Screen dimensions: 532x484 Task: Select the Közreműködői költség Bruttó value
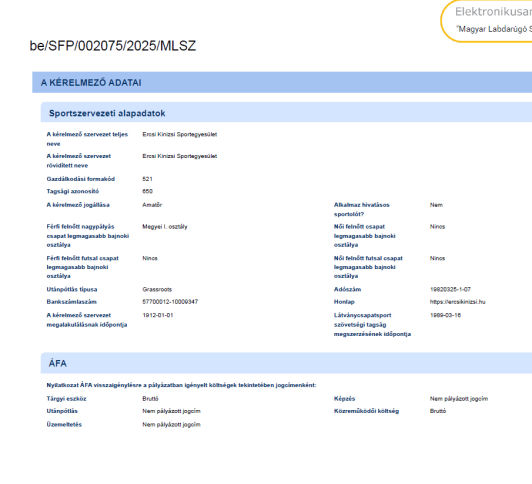pyautogui.click(x=438, y=411)
